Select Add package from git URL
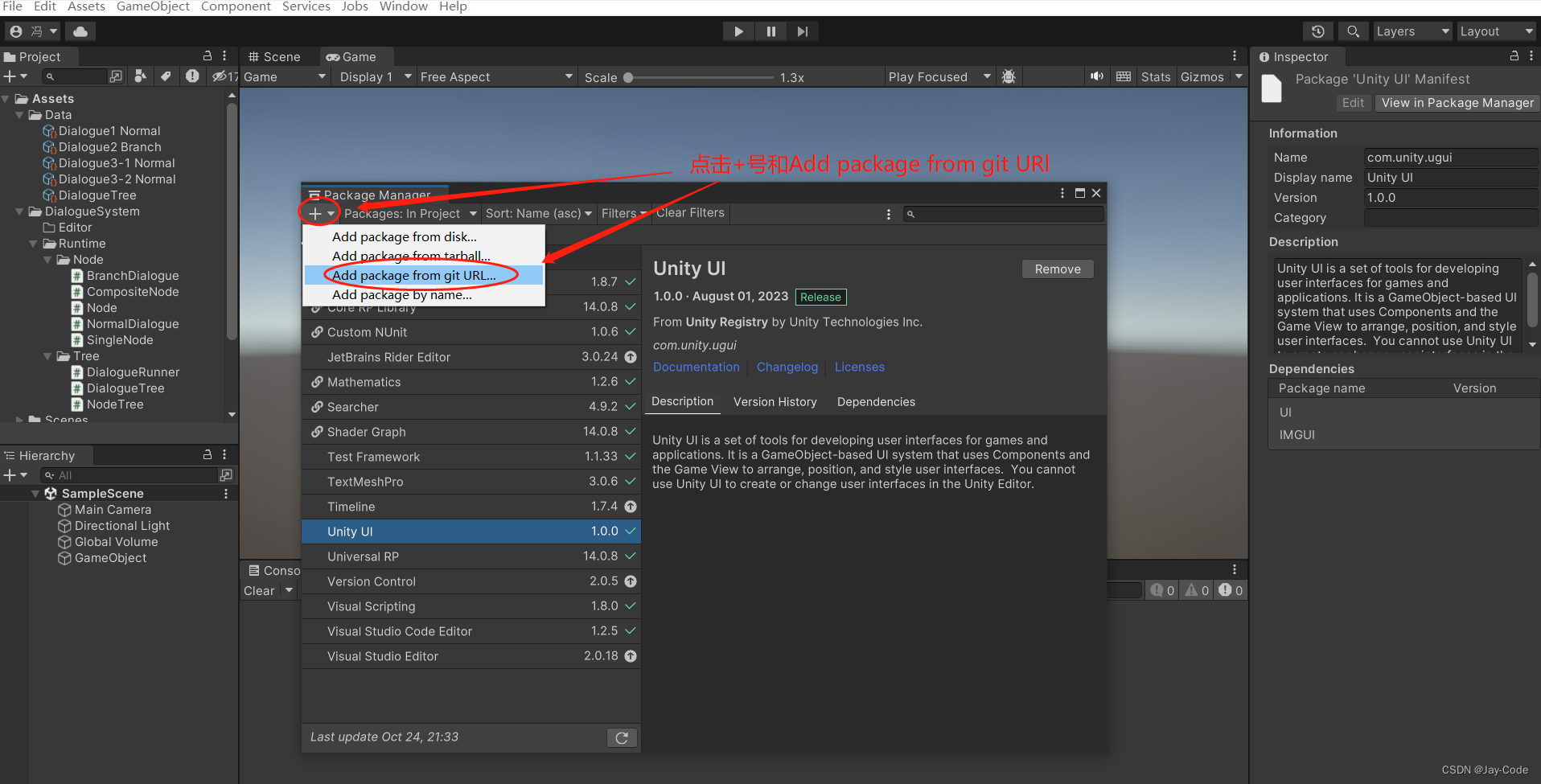 click(424, 275)
